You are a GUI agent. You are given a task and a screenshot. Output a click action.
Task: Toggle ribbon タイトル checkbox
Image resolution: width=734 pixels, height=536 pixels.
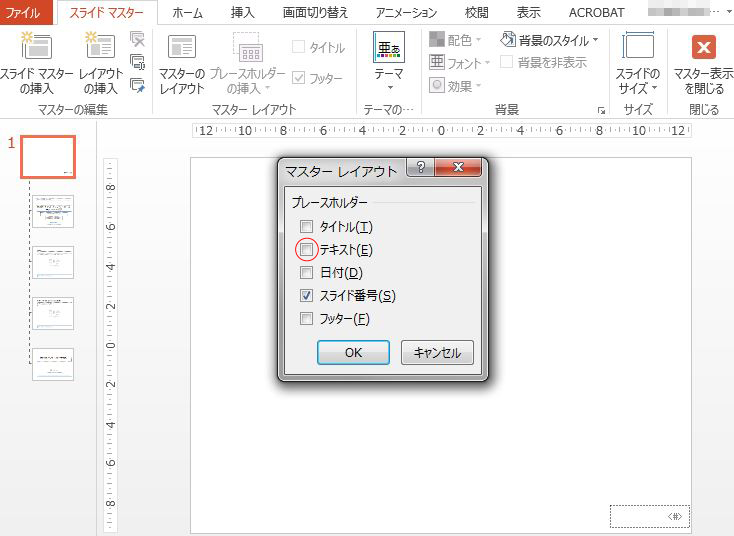coord(298,46)
